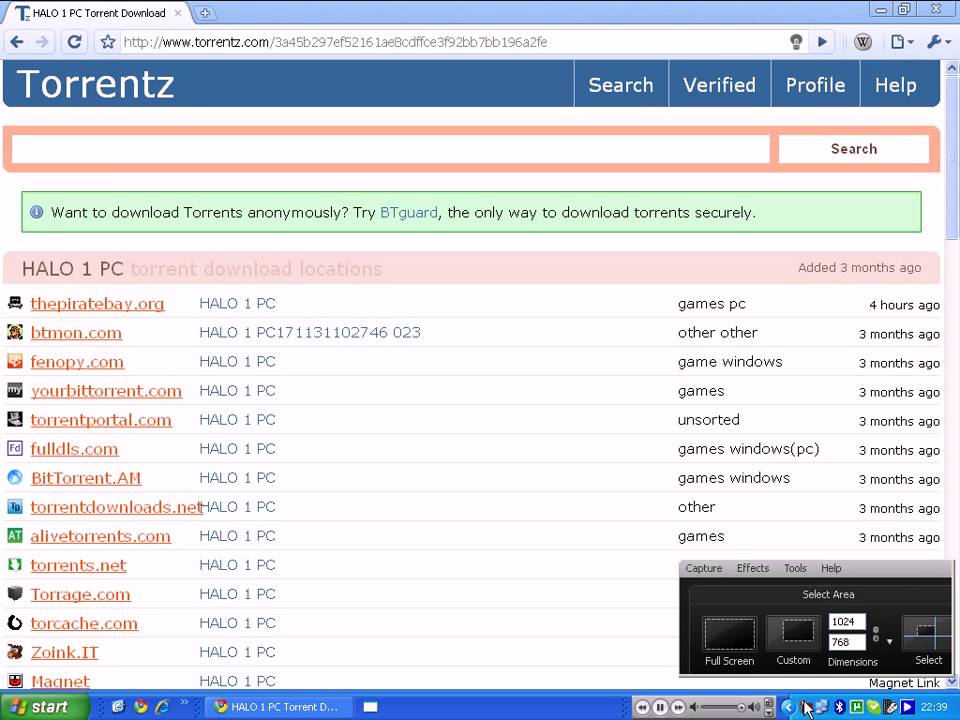Click the address bar URL field
The image size is (960, 720).
tap(453, 42)
